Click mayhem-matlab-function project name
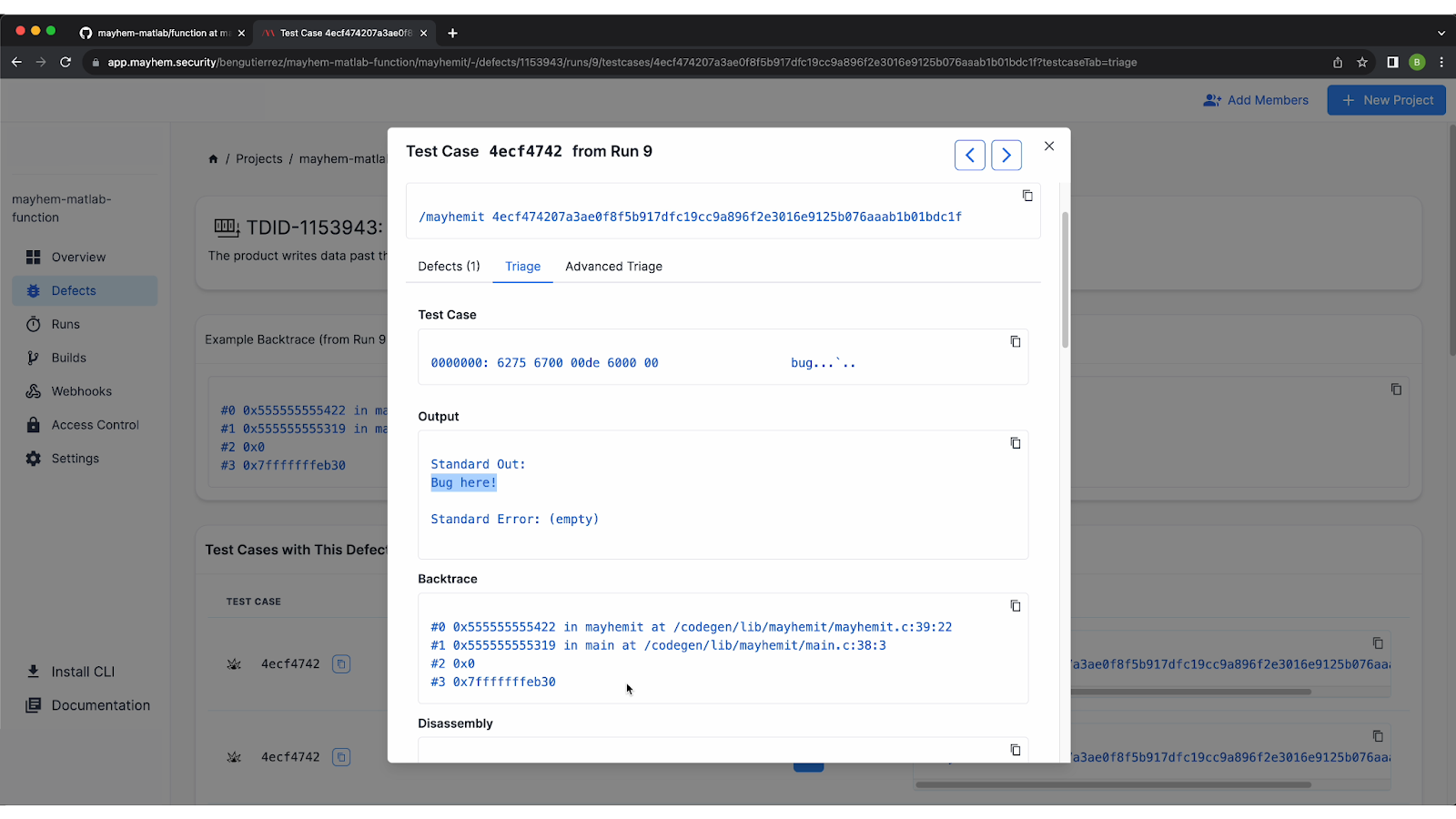Viewport: 1456px width, 819px height. click(62, 208)
